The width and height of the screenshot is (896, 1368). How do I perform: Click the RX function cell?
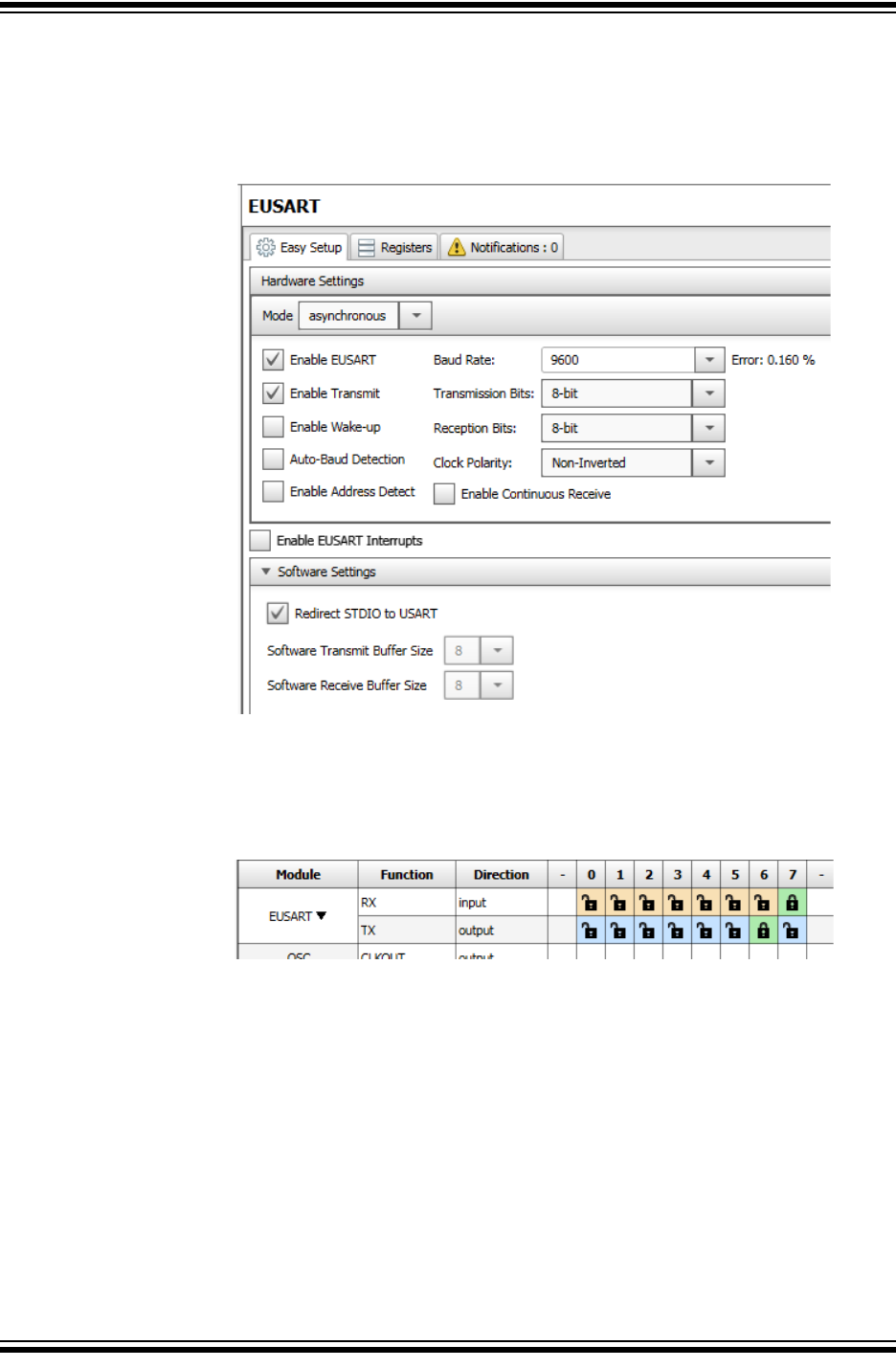click(x=407, y=903)
